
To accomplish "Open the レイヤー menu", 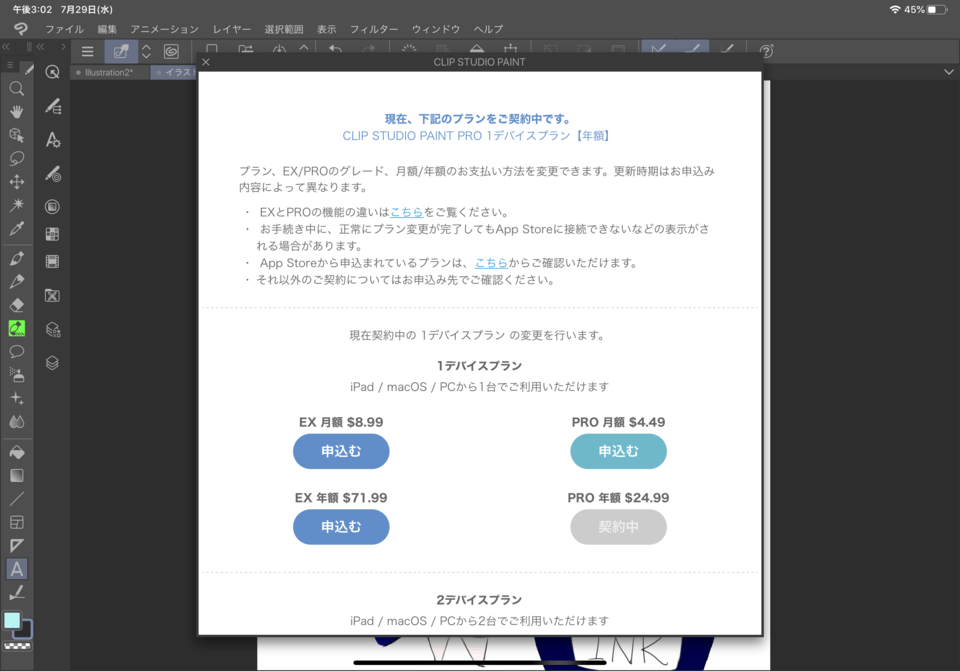I will pyautogui.click(x=231, y=29).
